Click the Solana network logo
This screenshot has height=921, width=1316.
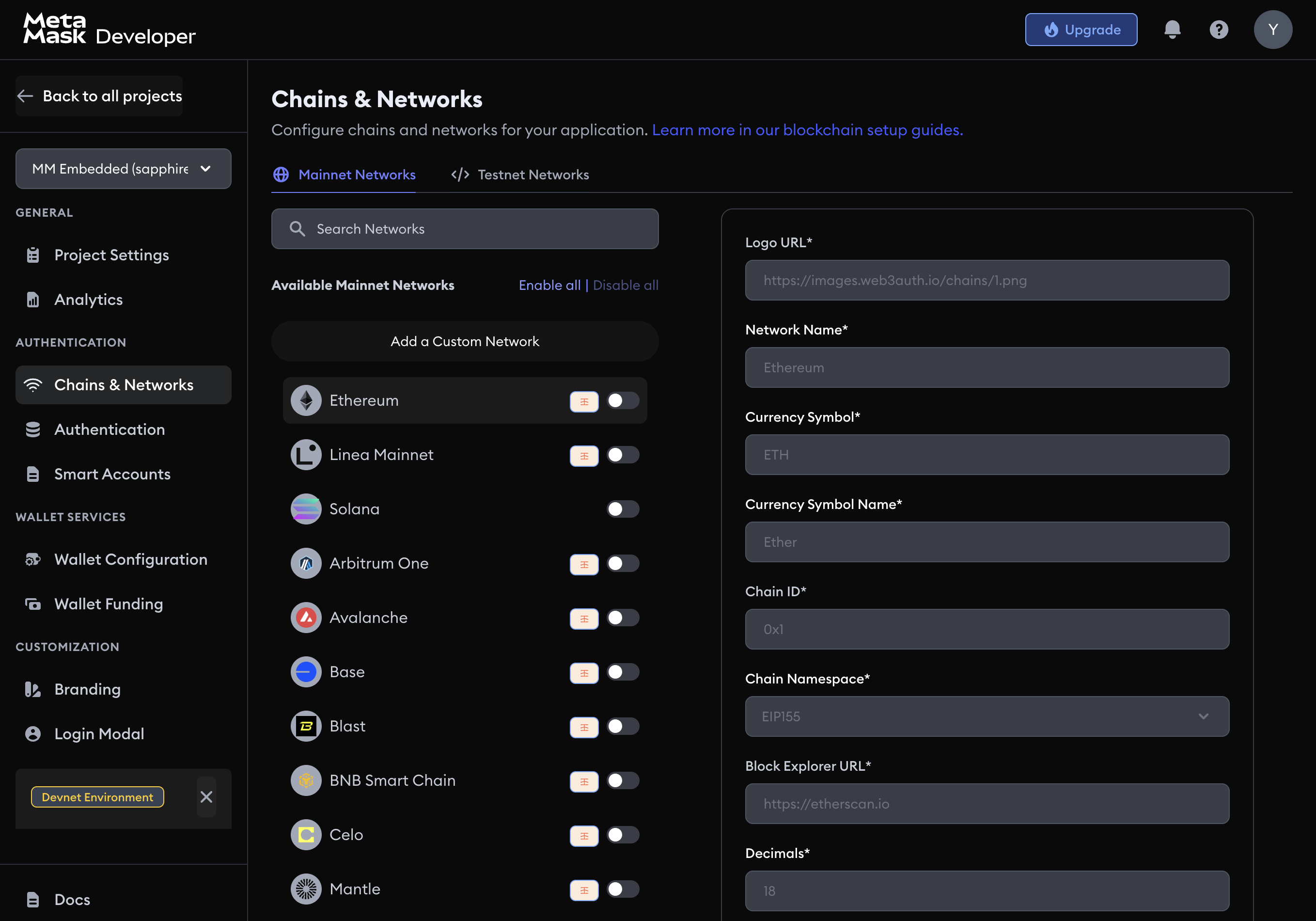(306, 508)
